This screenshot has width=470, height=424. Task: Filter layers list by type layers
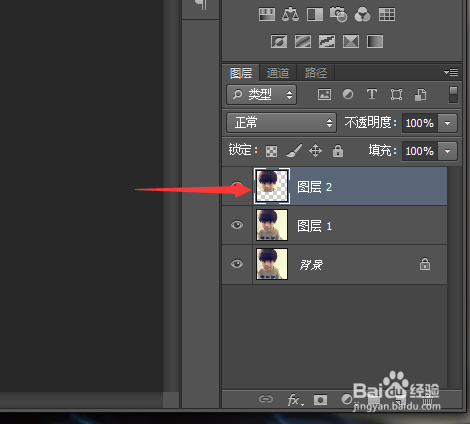coord(372,94)
